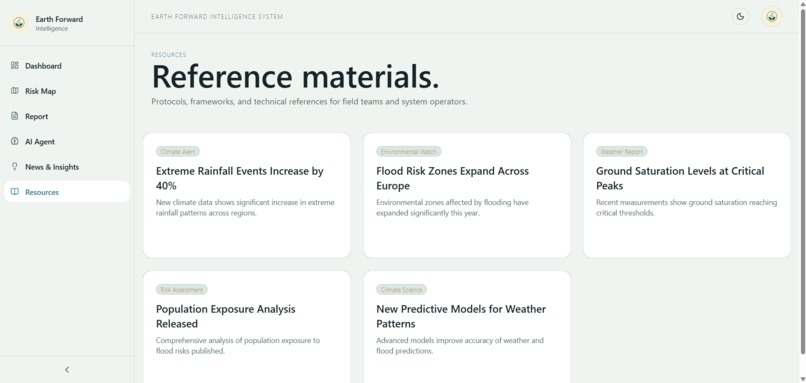Image resolution: width=806 pixels, height=383 pixels.
Task: Open 'New Predictive Models for Weather Patterns' card
Action: point(467,327)
